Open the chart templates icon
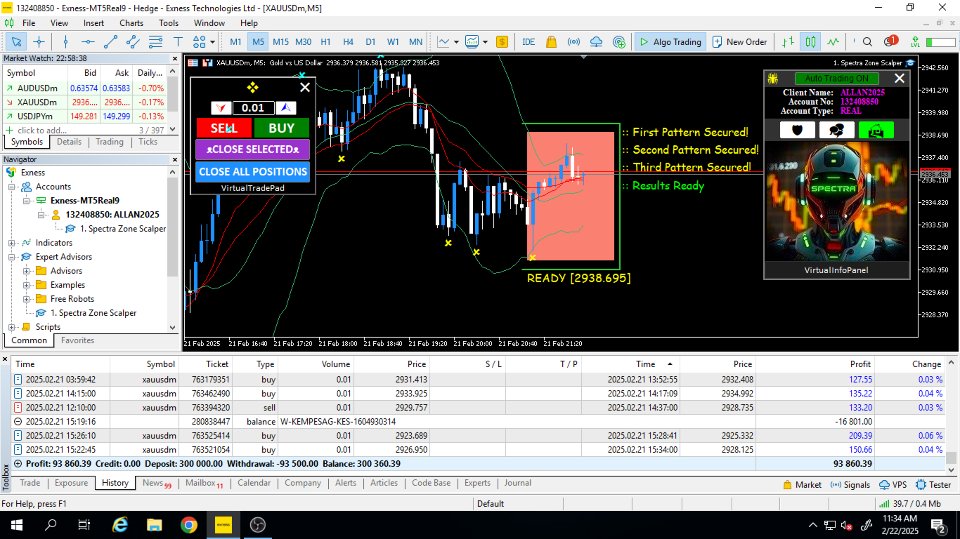This screenshot has height=539, width=960. point(471,42)
